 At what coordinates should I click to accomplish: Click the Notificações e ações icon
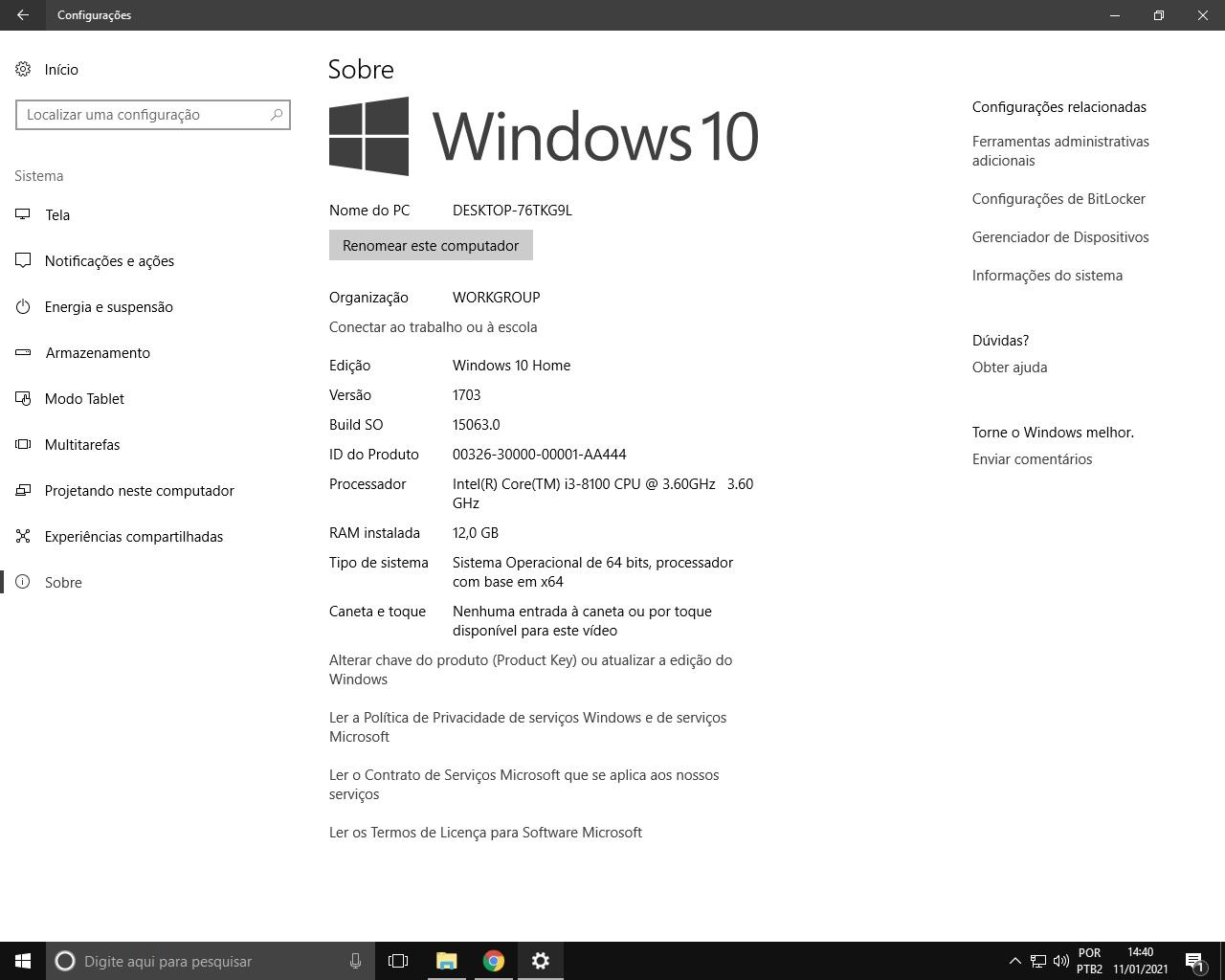pos(23,260)
